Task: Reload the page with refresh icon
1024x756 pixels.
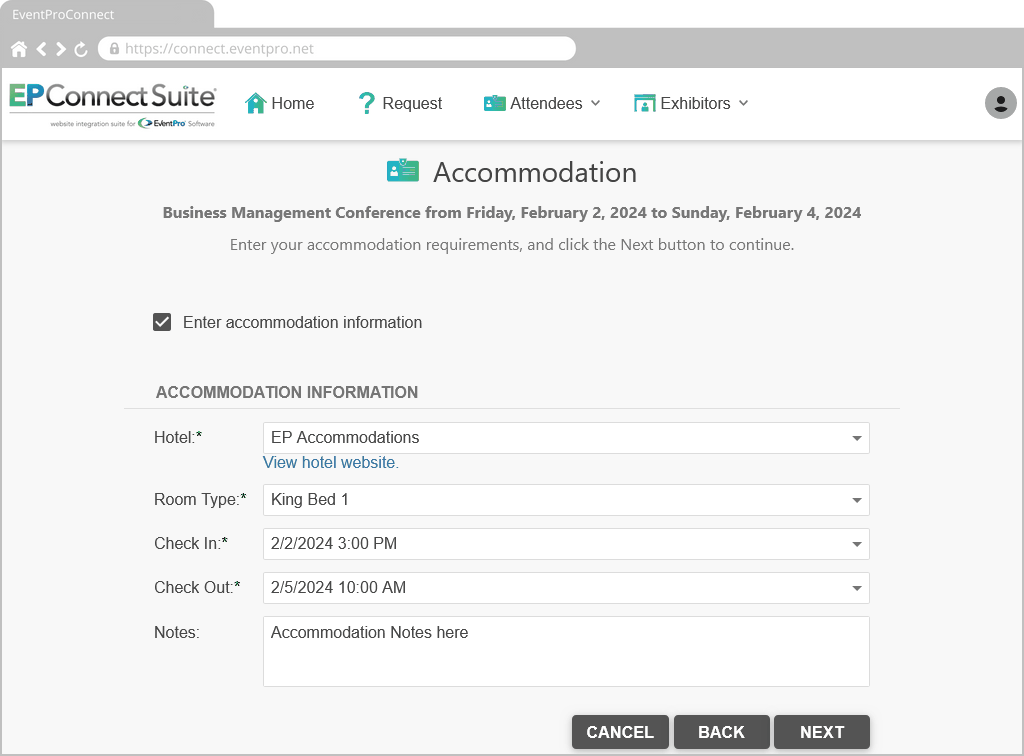Action: tap(81, 49)
